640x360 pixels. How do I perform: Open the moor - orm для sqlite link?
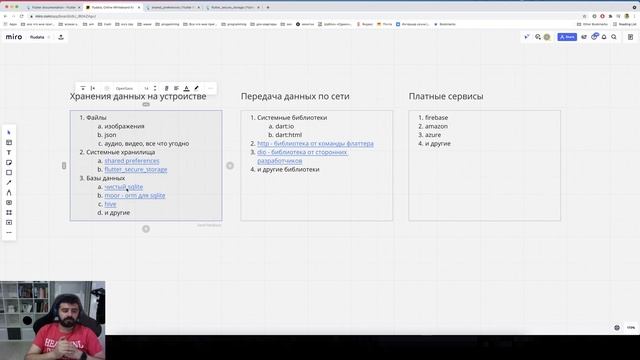click(135, 196)
